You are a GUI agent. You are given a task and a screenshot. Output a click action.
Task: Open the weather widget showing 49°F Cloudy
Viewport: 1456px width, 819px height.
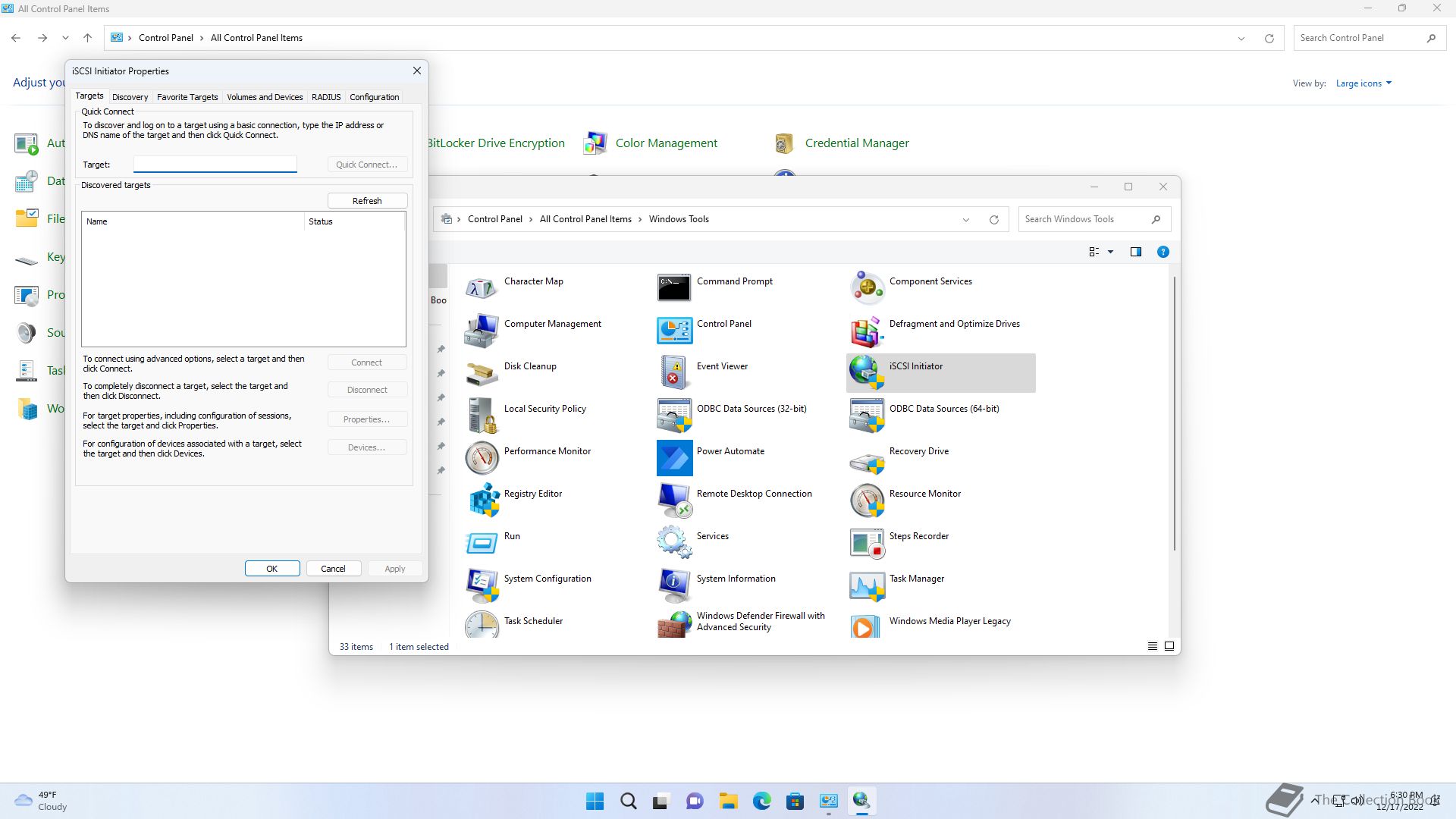coord(42,801)
